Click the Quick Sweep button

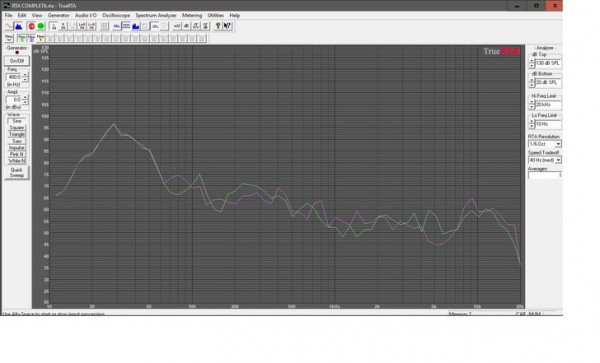click(17, 173)
